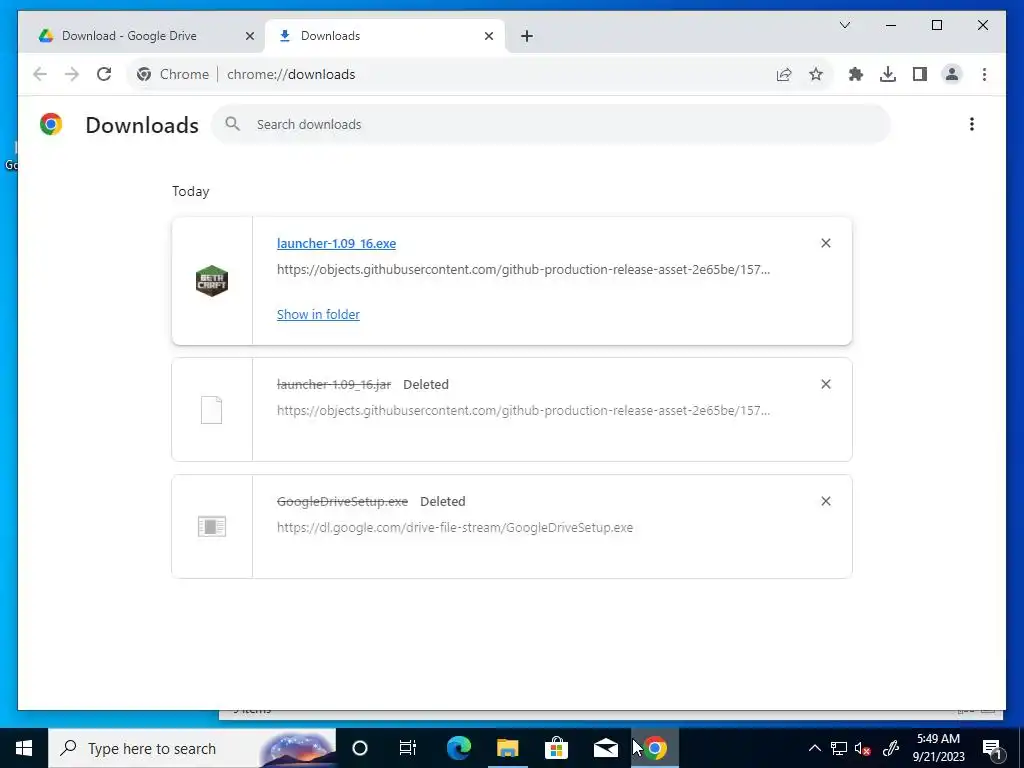
Task: Click the Chrome logo beside Downloads title
Action: tap(51, 124)
